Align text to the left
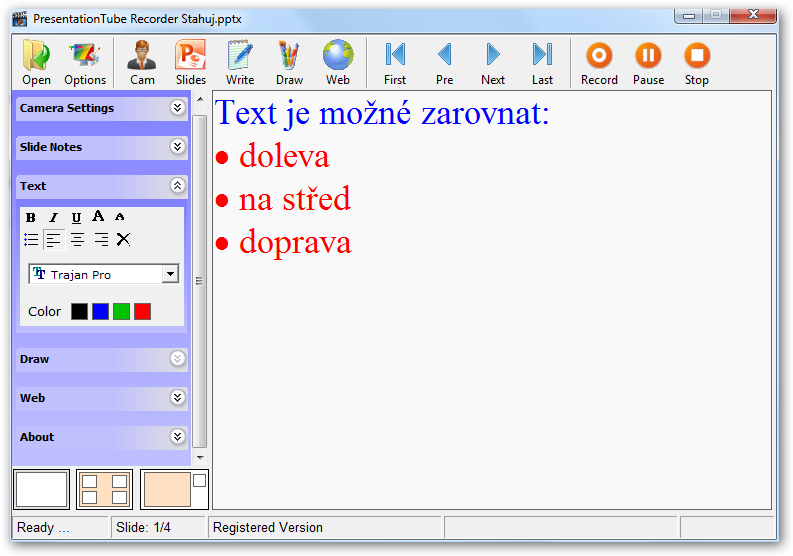This screenshot has height=556, width=793. pyautogui.click(x=54, y=239)
